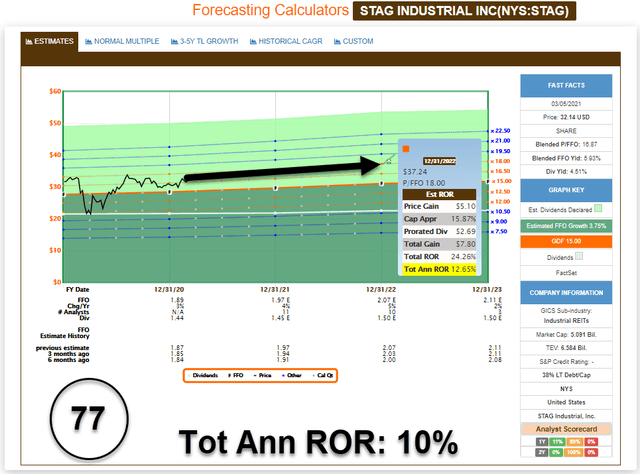Image resolution: width=640 pixels, height=474 pixels.
Task: Click the STAG Industrial, Inc. company name
Action: click(x=566, y=416)
